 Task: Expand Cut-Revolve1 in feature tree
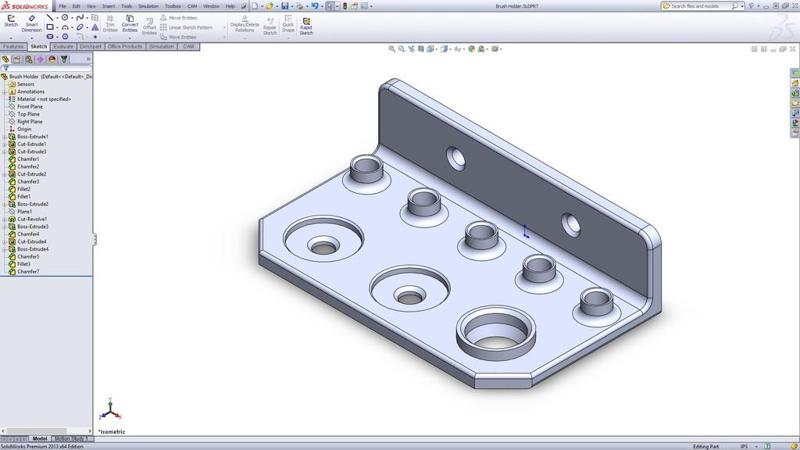[5, 219]
